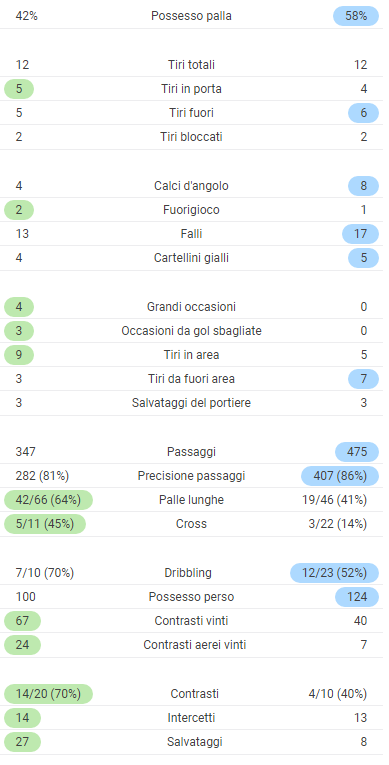Image resolution: width=389 pixels, height=765 pixels.
Task: Click the Tiri fuori blue 6 badge
Action: (x=364, y=113)
